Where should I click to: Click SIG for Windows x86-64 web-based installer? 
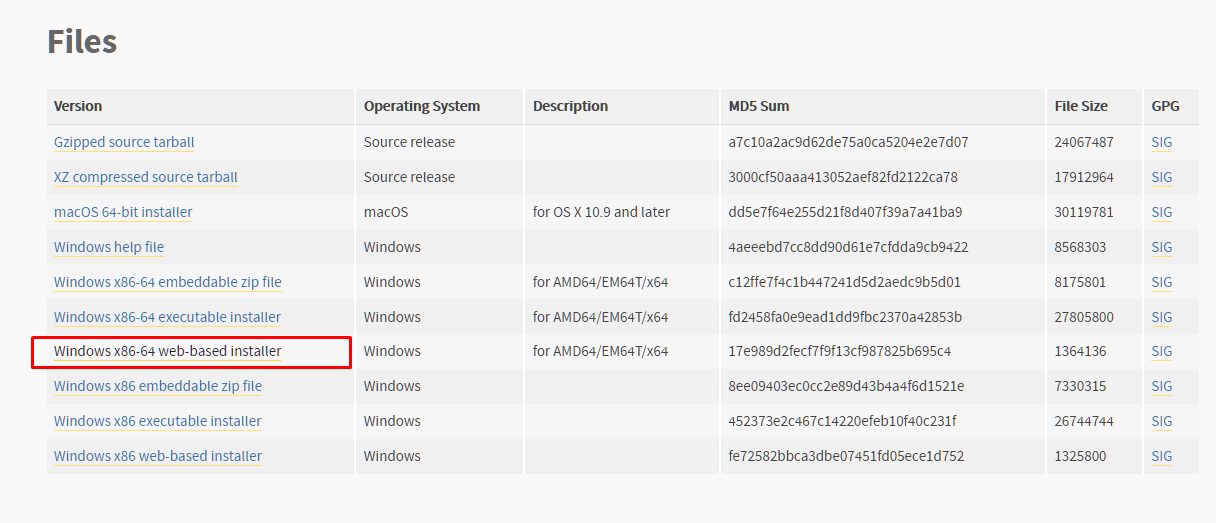click(1161, 351)
